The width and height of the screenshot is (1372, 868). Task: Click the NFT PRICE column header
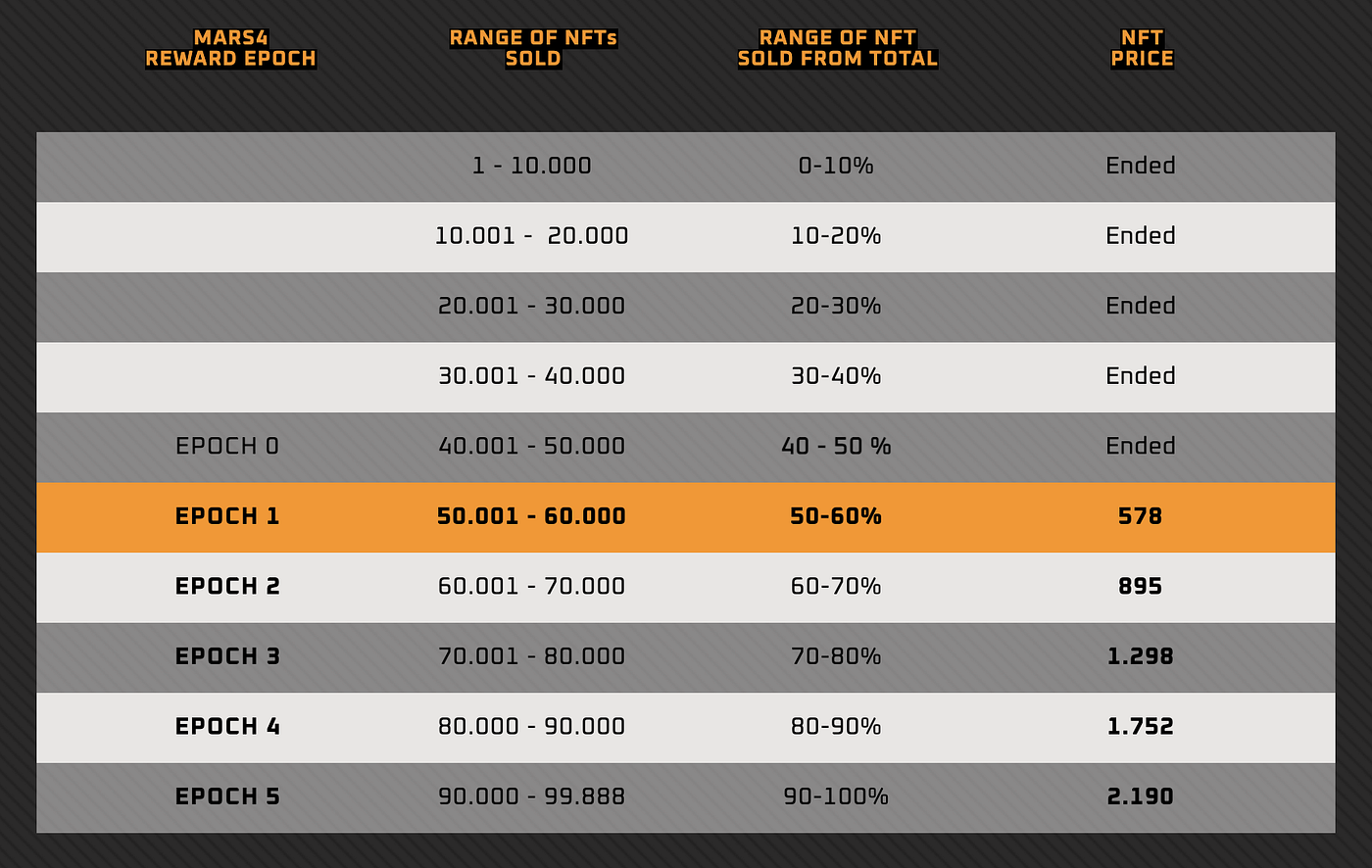point(1142,48)
